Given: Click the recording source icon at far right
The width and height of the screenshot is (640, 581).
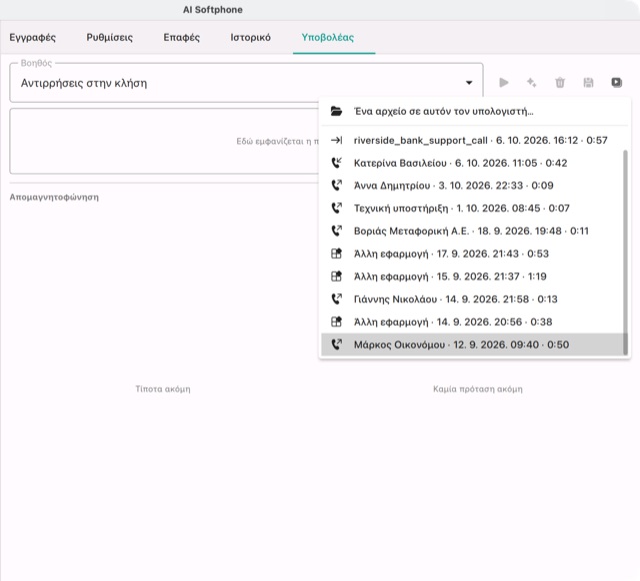Looking at the screenshot, I should tap(616, 83).
